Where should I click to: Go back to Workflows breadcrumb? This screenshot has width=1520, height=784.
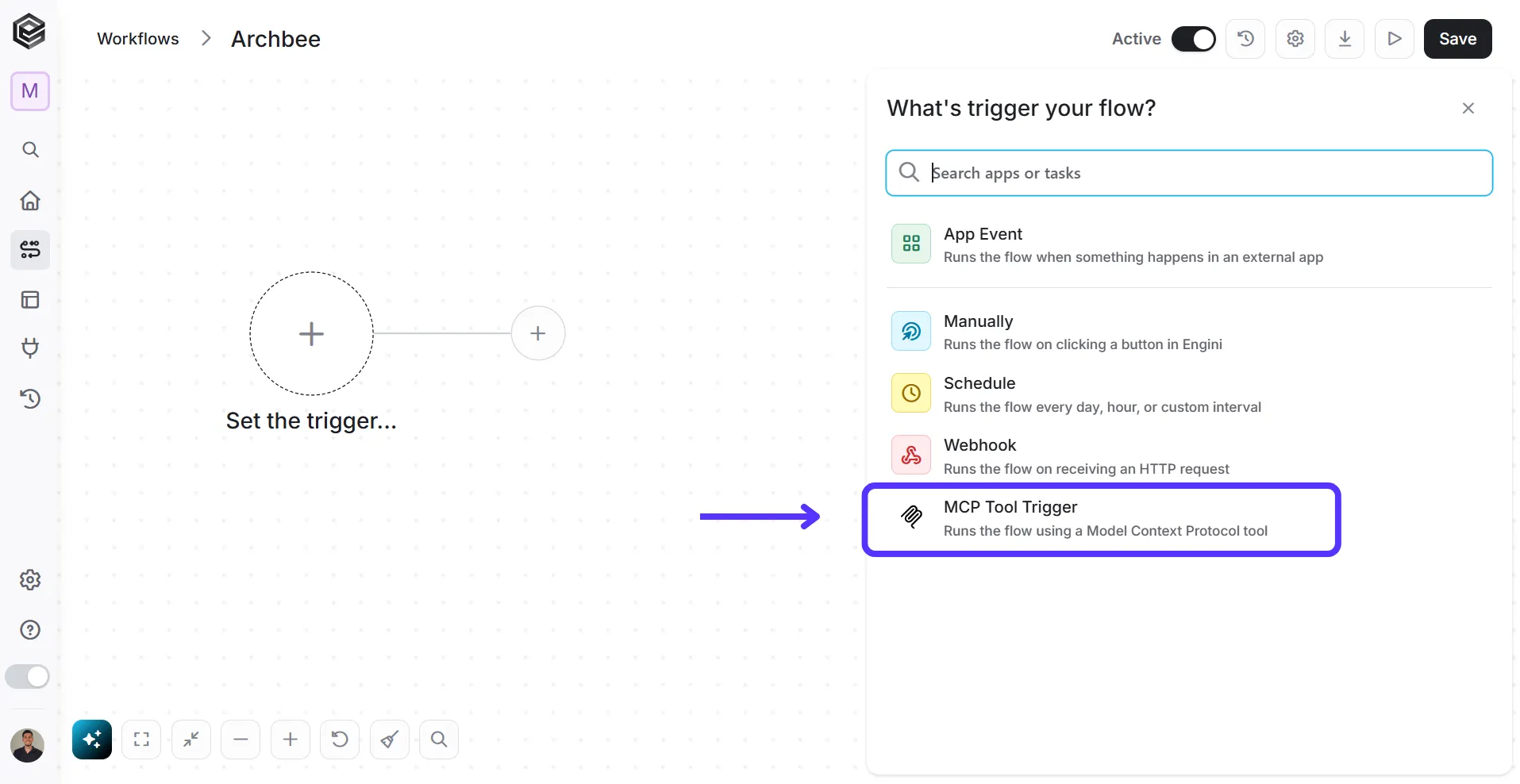pos(138,39)
